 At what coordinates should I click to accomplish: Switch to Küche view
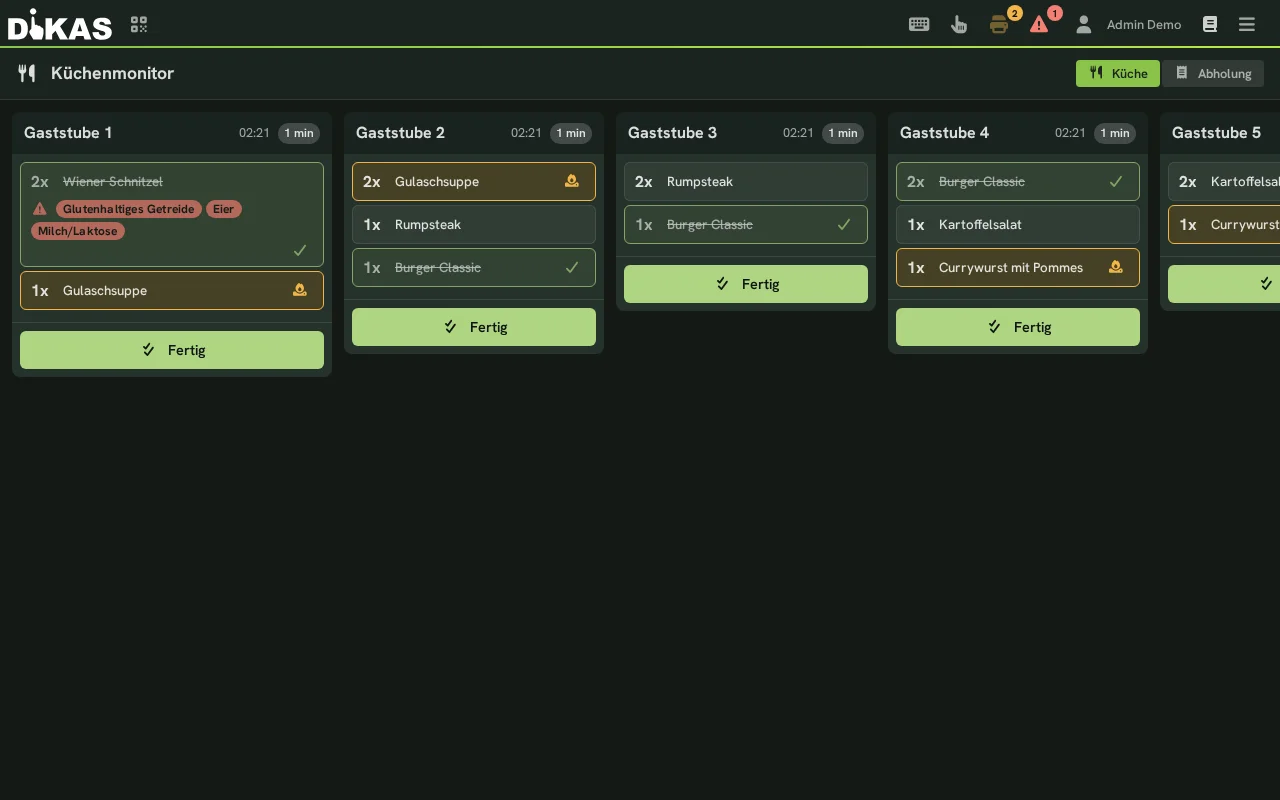click(1118, 73)
